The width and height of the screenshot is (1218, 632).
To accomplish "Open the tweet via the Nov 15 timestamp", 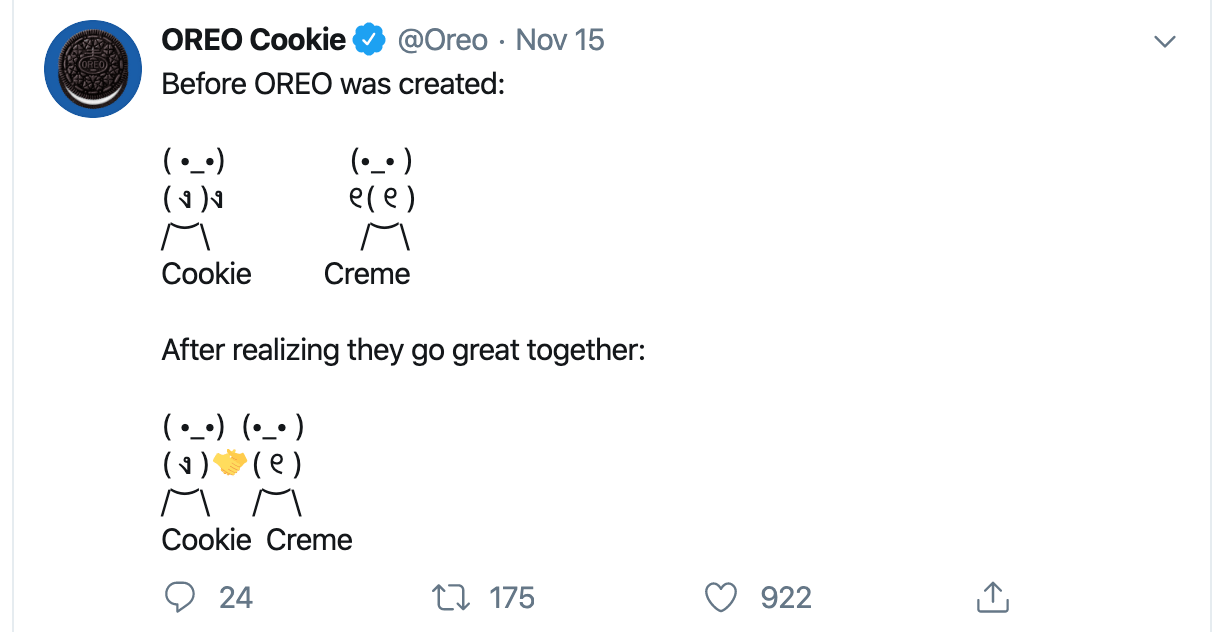I will tap(559, 39).
